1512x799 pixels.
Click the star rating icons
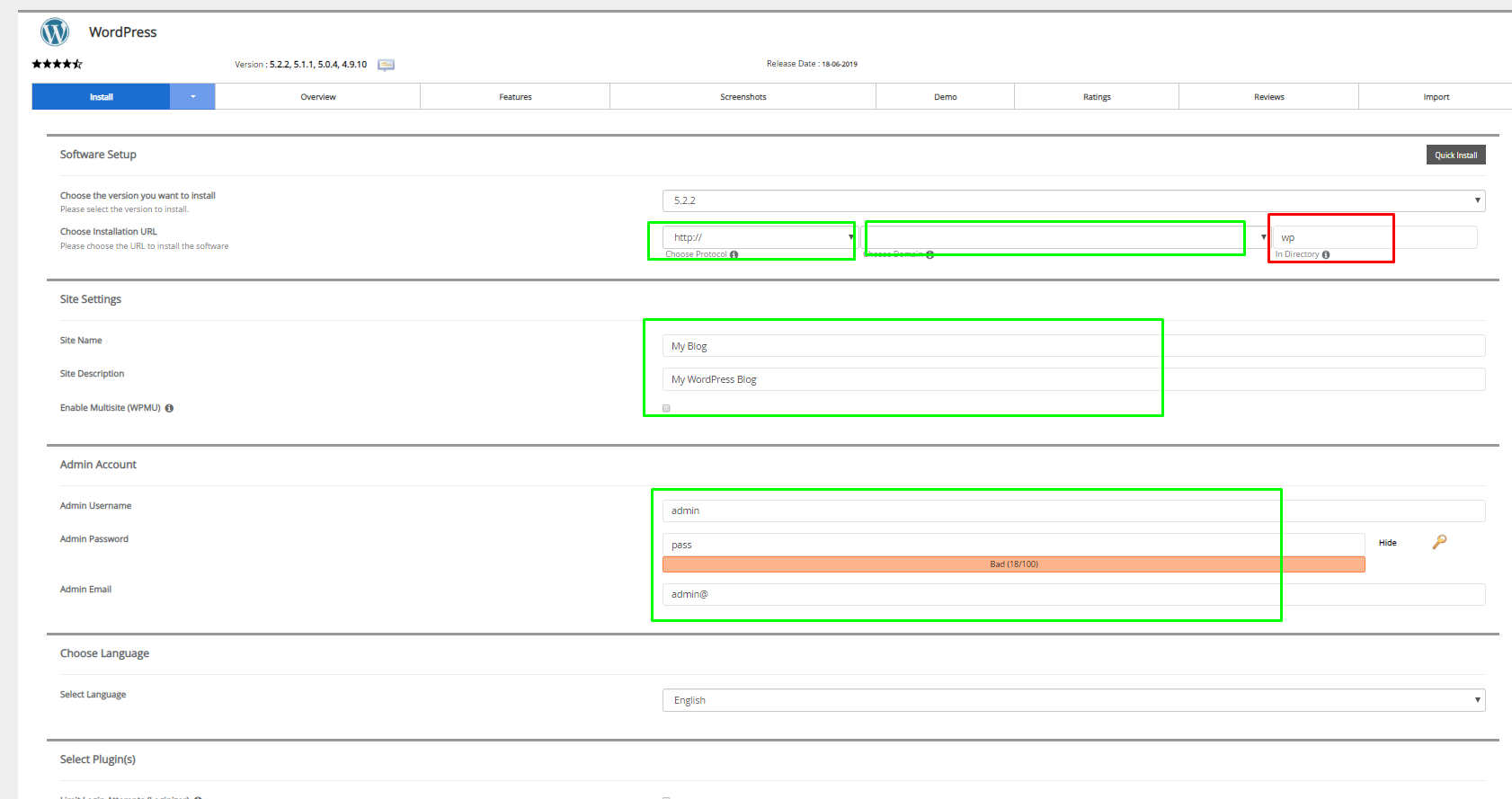57,64
